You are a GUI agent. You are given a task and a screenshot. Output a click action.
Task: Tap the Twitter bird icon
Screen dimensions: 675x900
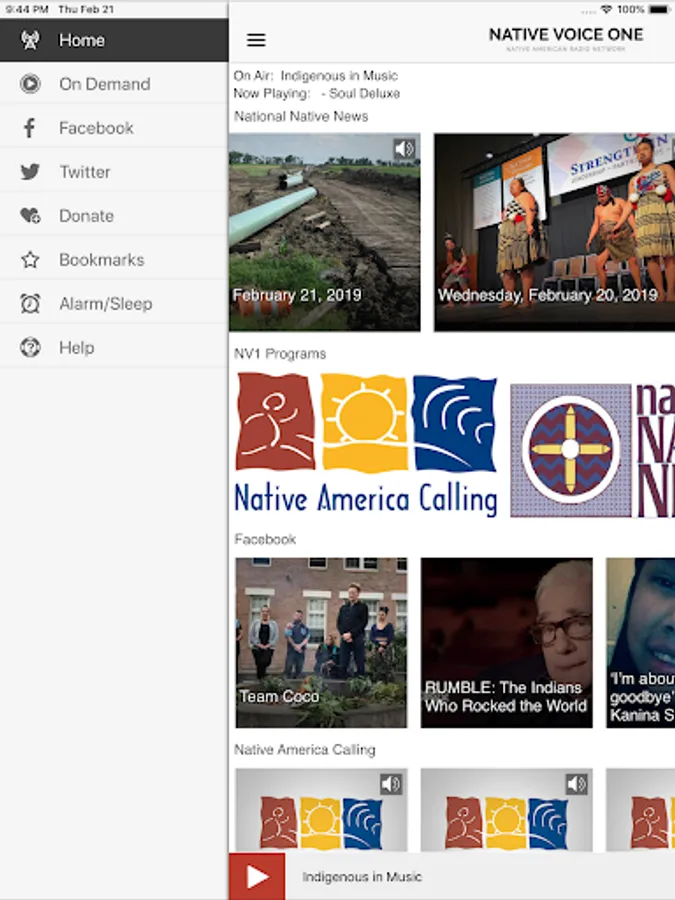tap(30, 172)
